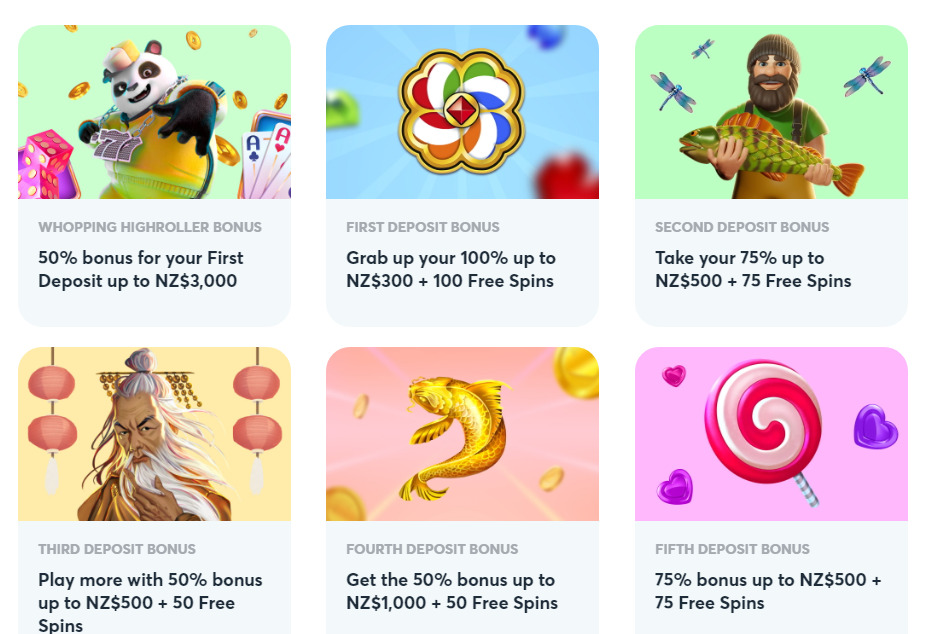Click the golden koi fish image

[x=462, y=434]
